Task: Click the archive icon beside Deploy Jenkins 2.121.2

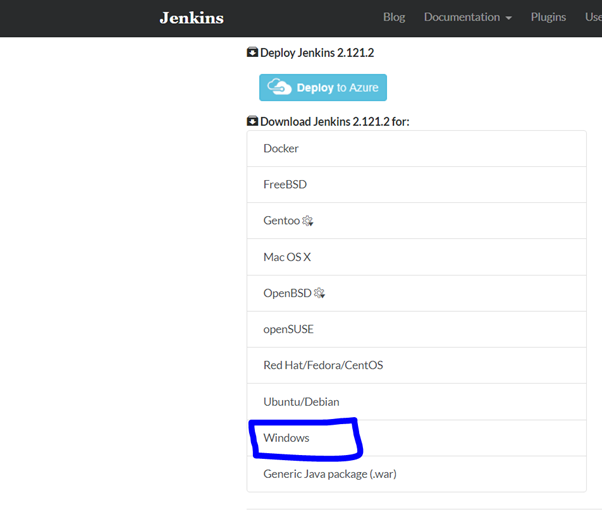Action: coord(252,52)
